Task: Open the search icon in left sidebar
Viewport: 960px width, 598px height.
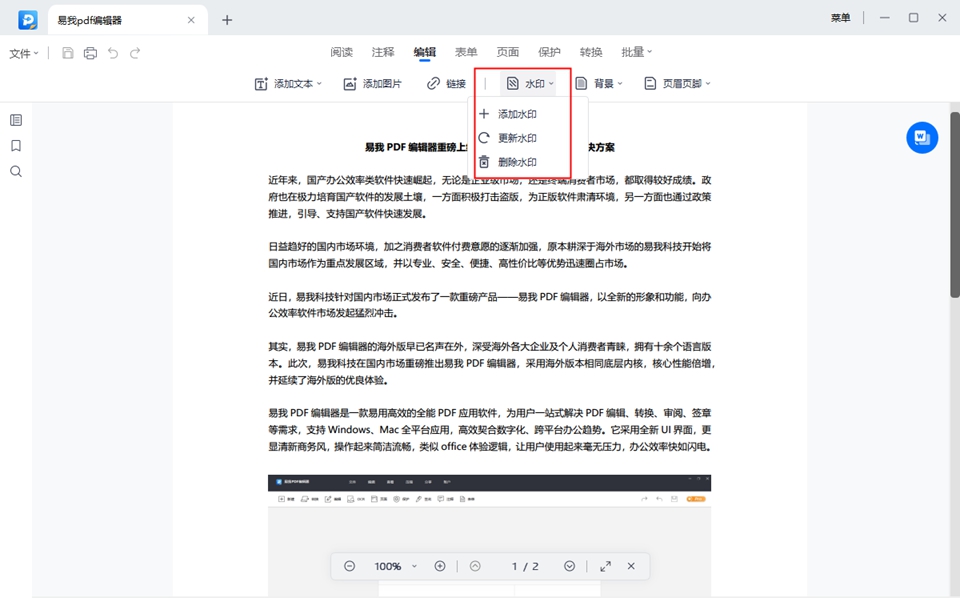Action: pos(16,171)
